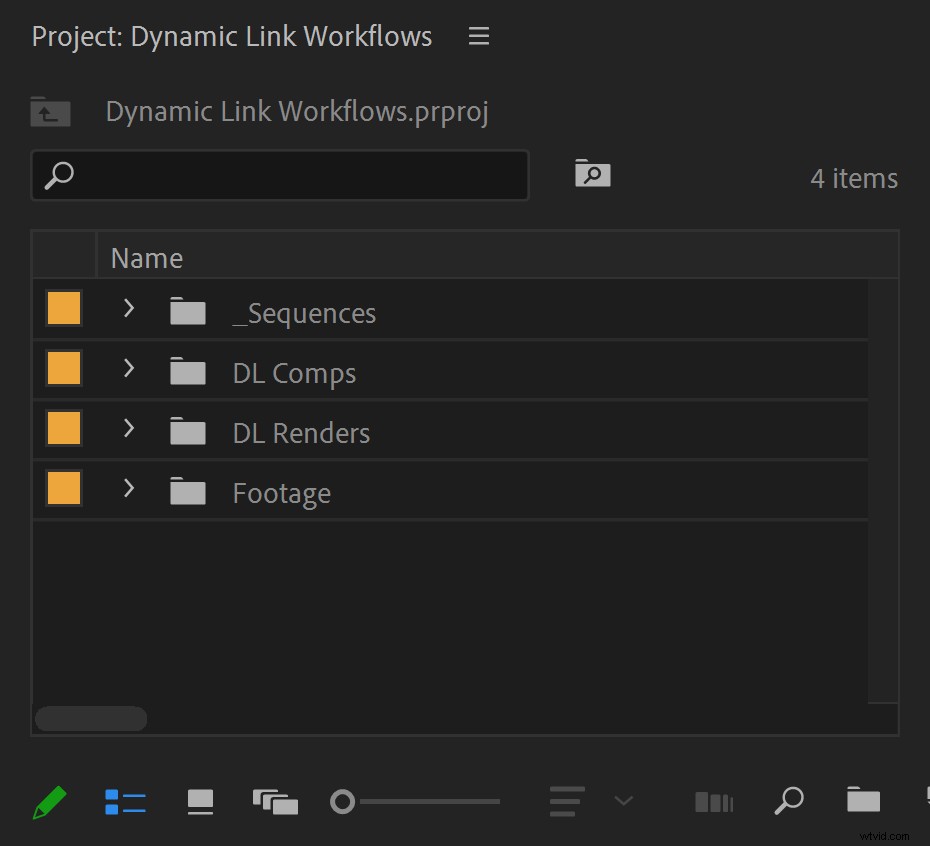This screenshot has width=930, height=846.
Task: Open Automate to Sequence
Action: (713, 801)
